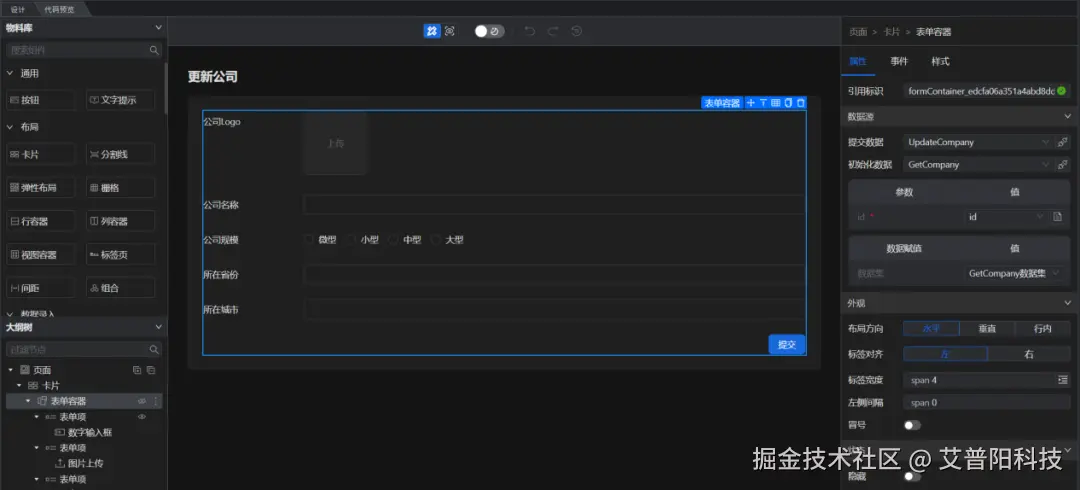
Task: Pick the 列容器 component from 物料库
Action: tap(121, 221)
